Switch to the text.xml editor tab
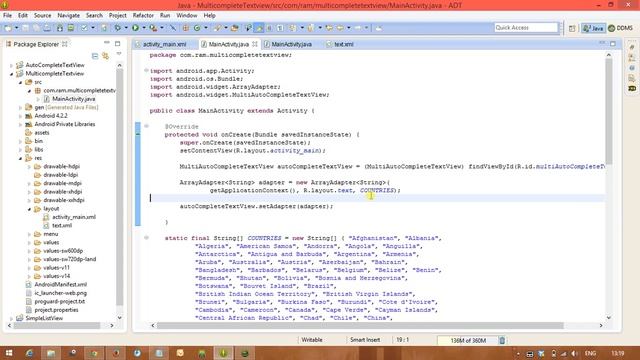The image size is (640, 360). pos(344,44)
